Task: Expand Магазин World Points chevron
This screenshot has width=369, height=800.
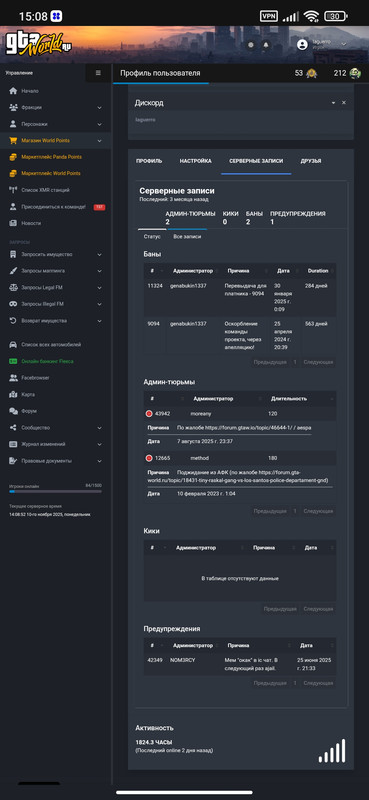Action: tap(100, 140)
